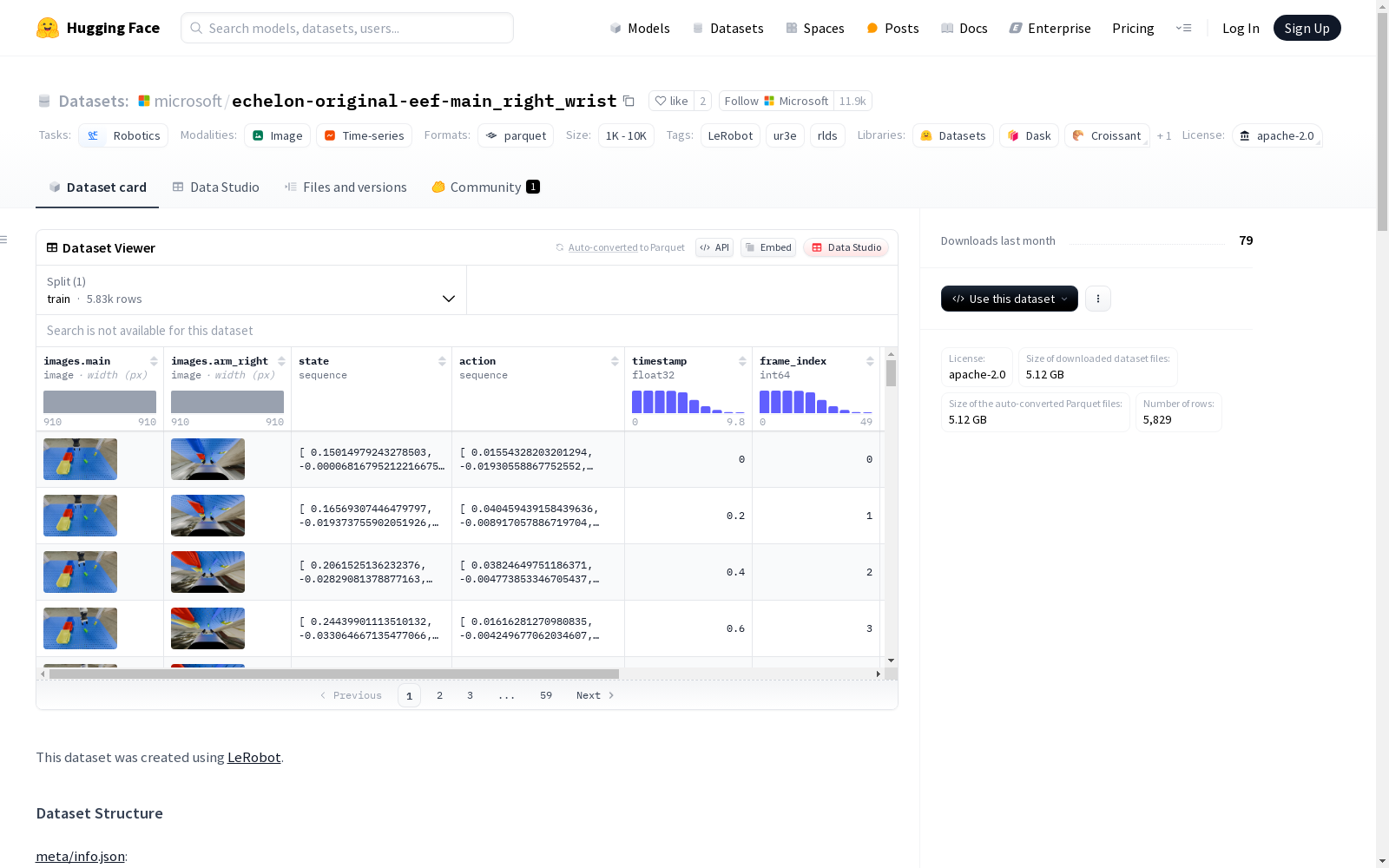Screen dimensions: 1389x868
Task: Open the Robotics task tag
Action: [123, 135]
